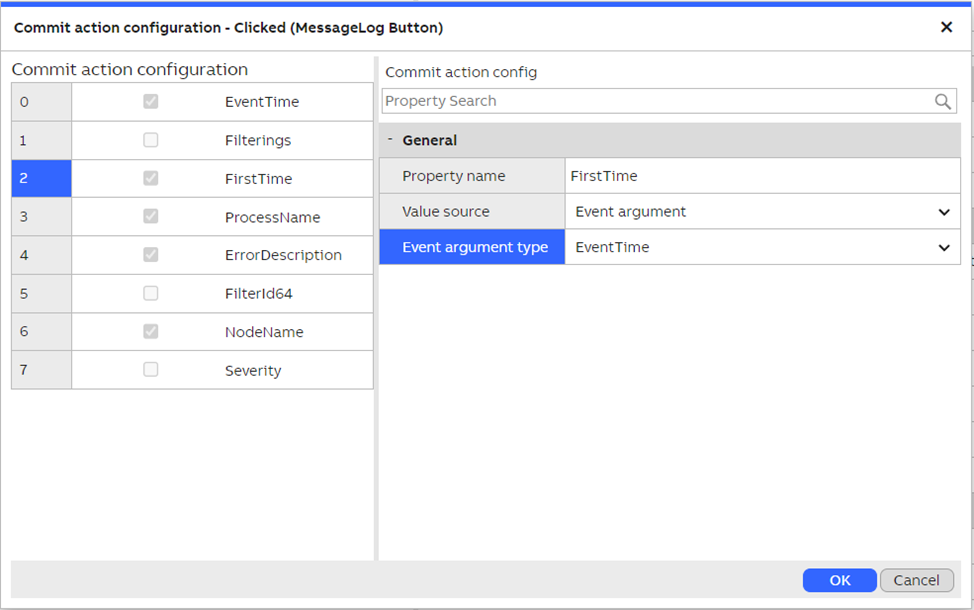Toggle the ErrorDescription checkbox
This screenshot has width=974, height=610.
click(x=150, y=255)
